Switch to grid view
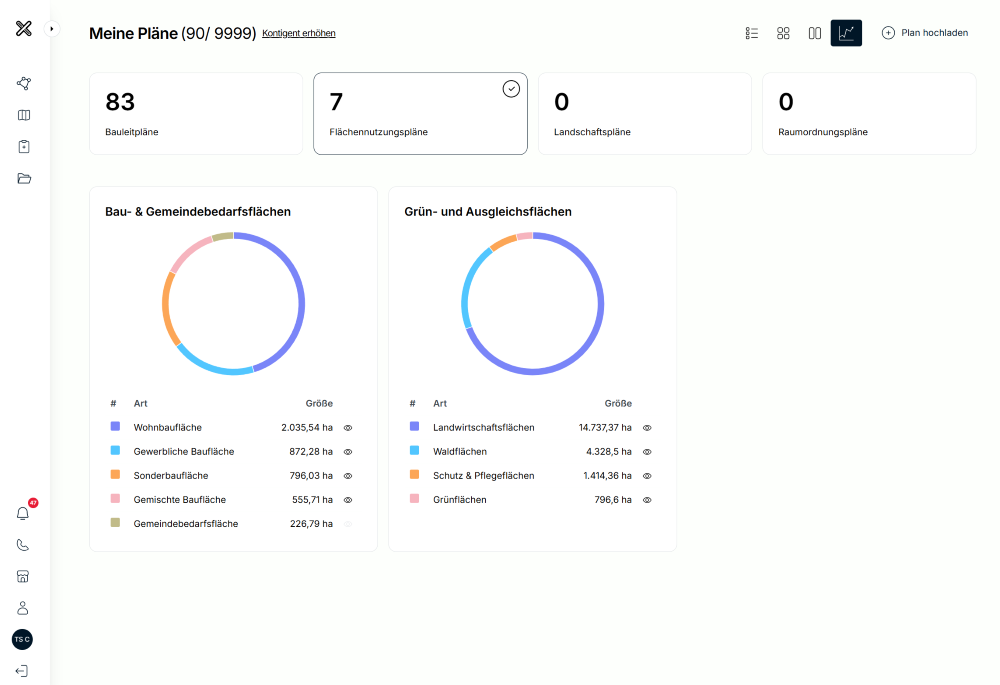1000x685 pixels. tap(783, 33)
